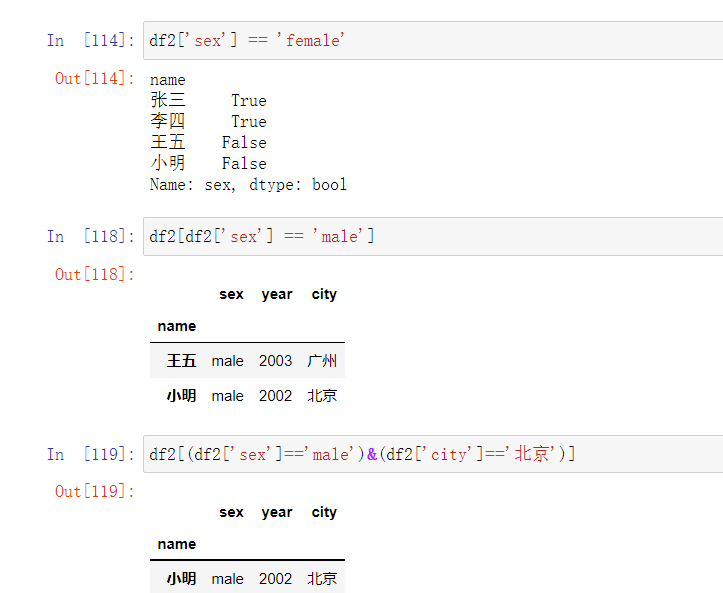Viewport: 723px width, 593px height.
Task: Select the Out[119] prompt label
Action: pos(95,492)
